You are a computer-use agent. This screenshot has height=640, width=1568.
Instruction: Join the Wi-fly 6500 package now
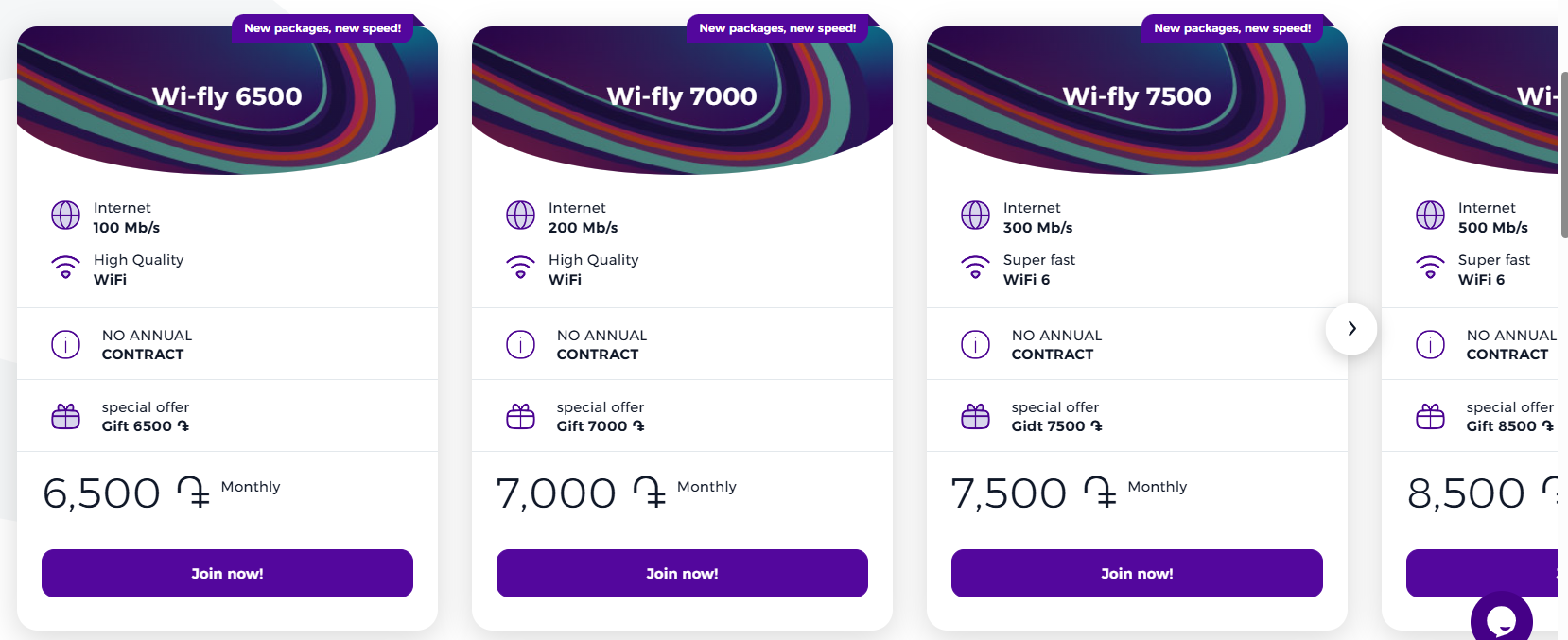[227, 574]
